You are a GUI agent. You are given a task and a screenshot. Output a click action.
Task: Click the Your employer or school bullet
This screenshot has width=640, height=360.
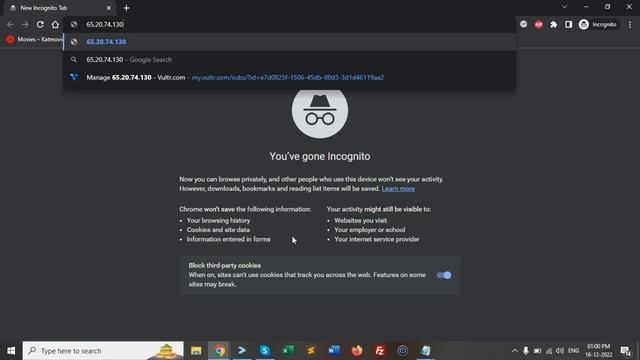[370, 230]
